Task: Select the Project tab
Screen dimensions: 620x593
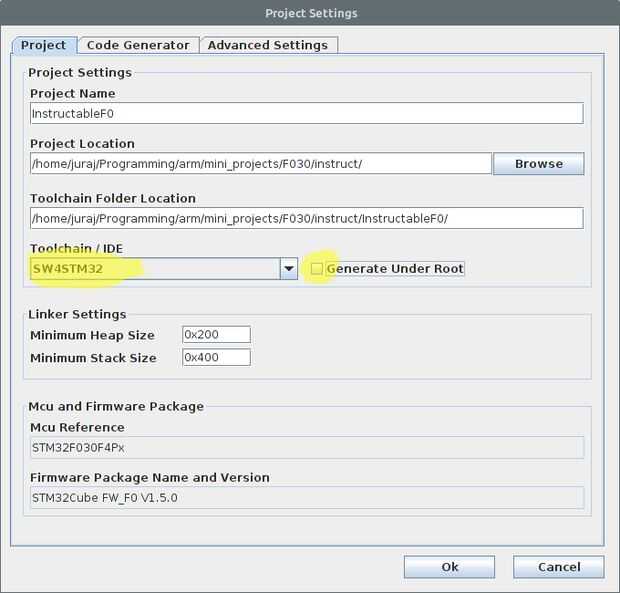Action: 43,45
